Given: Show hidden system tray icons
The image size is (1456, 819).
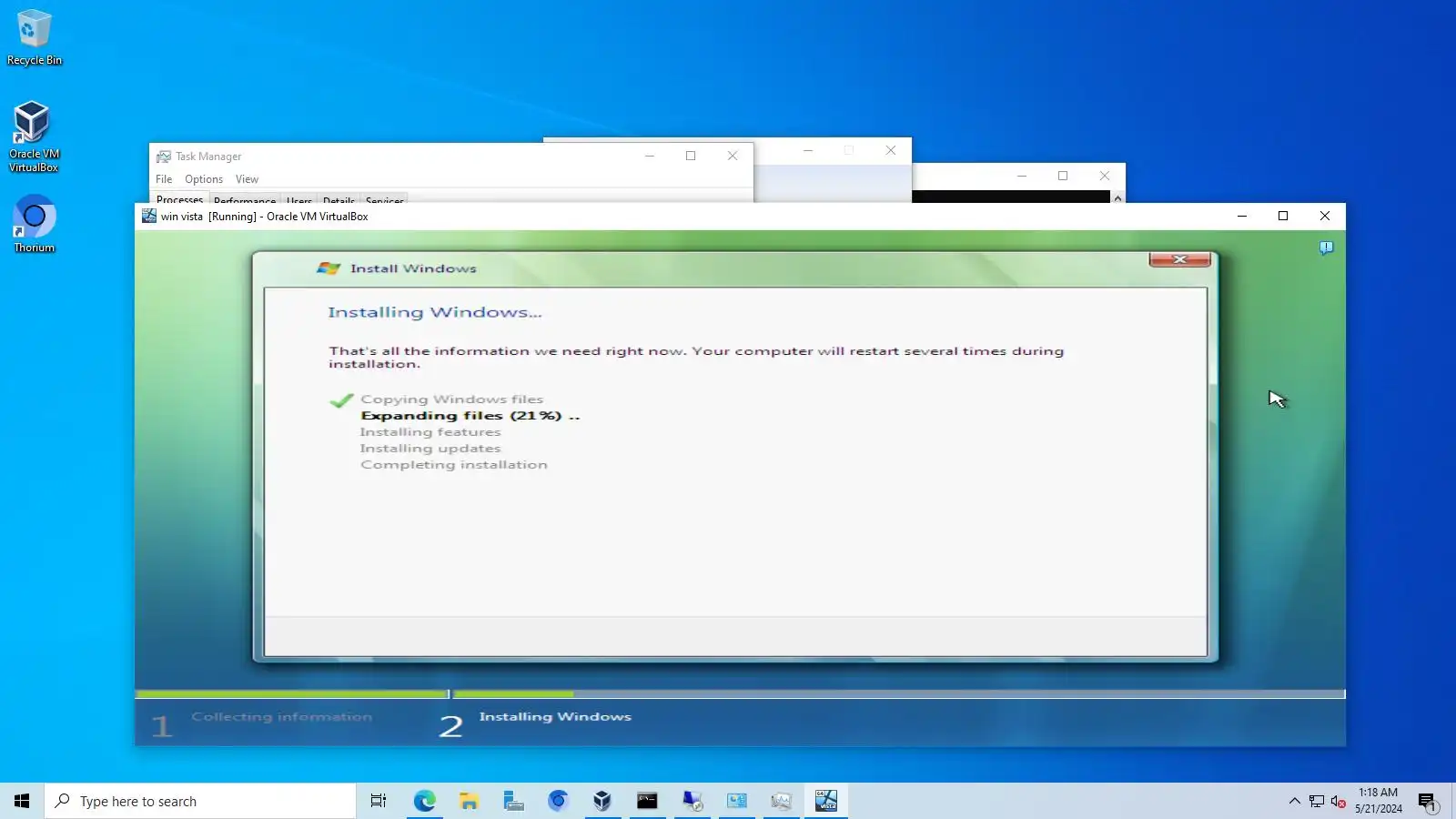Looking at the screenshot, I should [x=1294, y=801].
